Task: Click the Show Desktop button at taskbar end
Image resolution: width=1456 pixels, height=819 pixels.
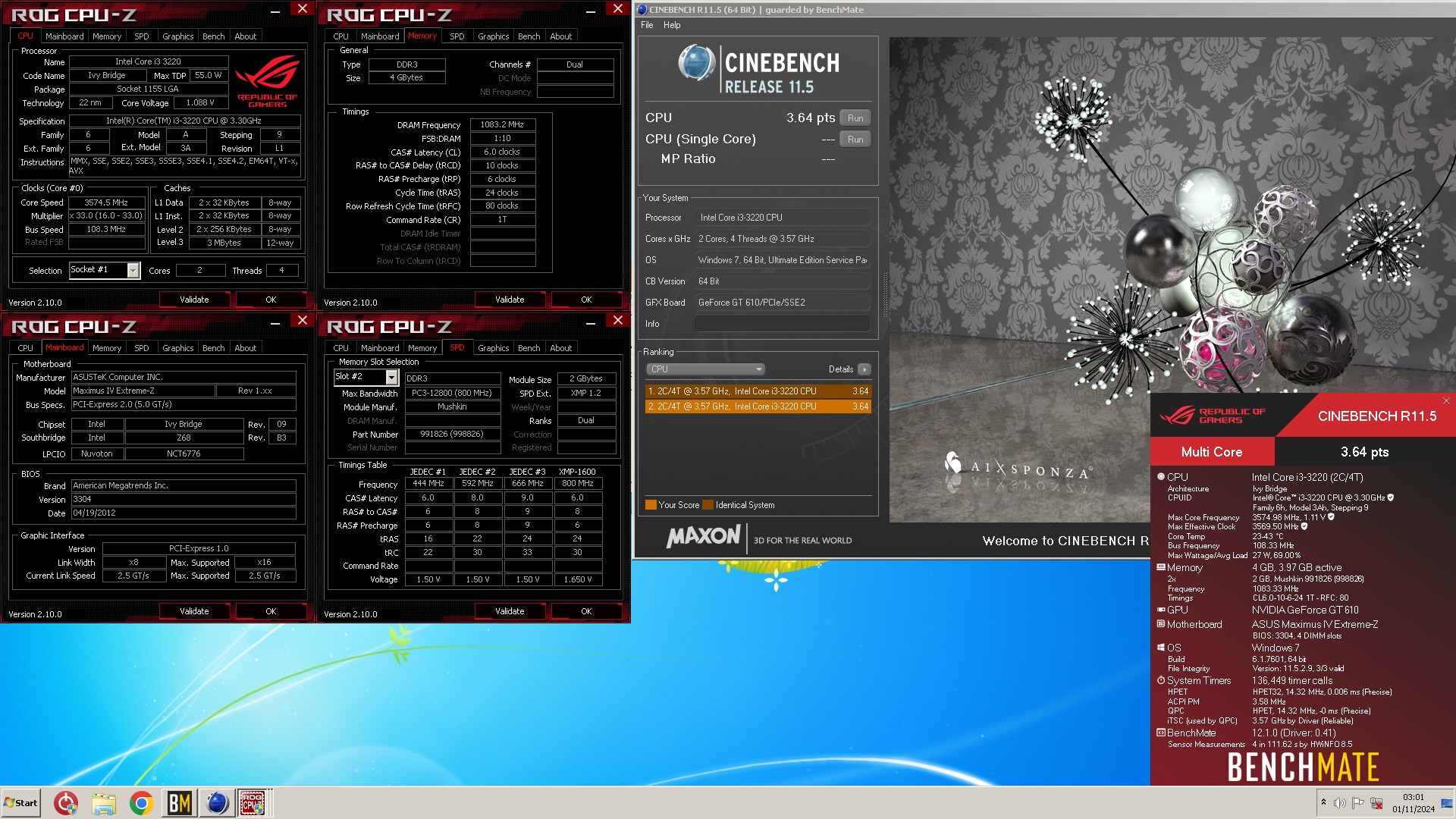Action: point(1447,803)
